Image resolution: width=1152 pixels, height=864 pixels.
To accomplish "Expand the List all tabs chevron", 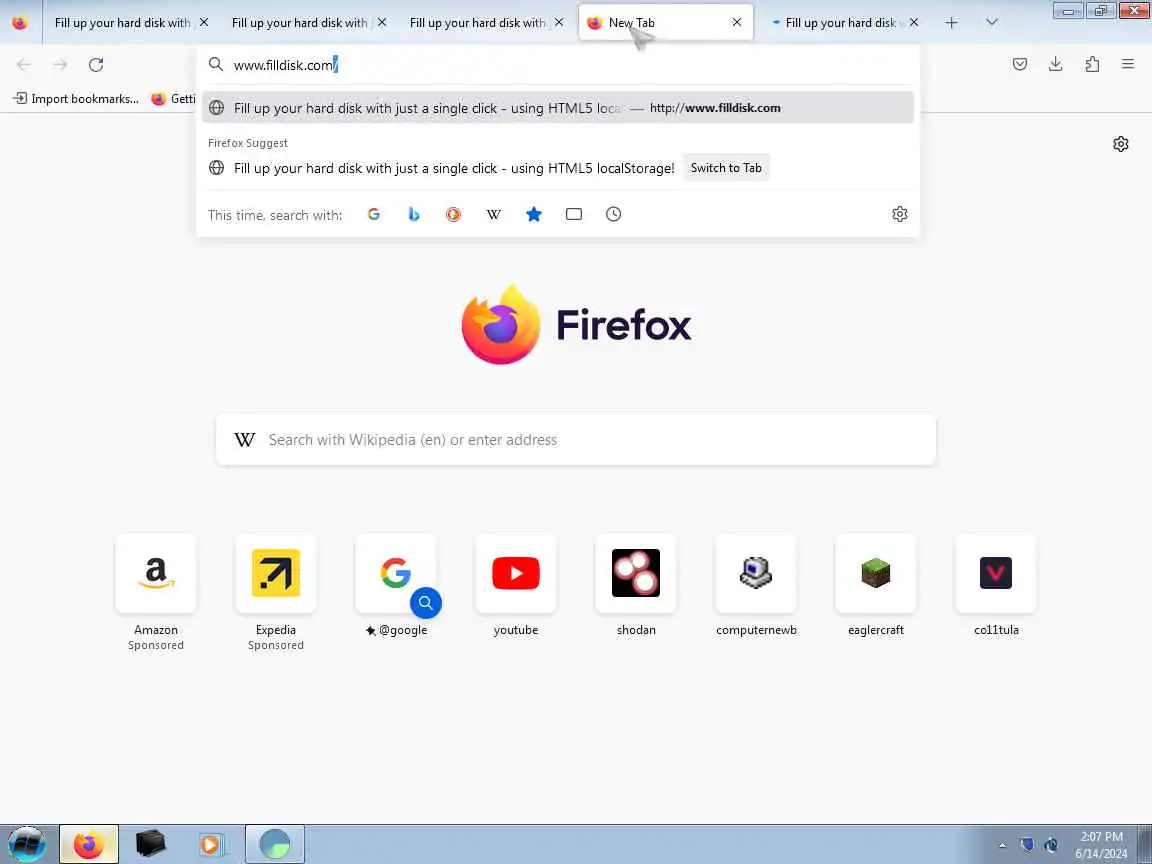I will (x=992, y=23).
